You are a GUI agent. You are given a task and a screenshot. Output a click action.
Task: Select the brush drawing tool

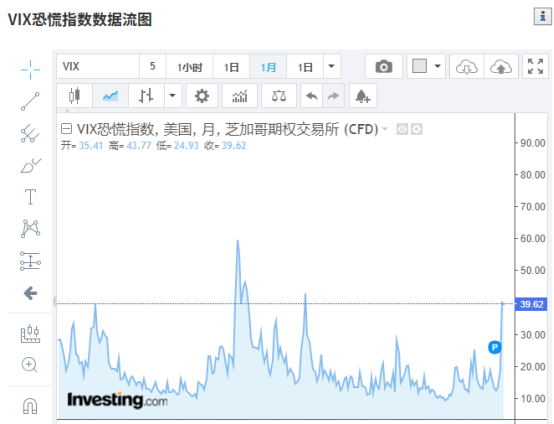pyautogui.click(x=30, y=165)
